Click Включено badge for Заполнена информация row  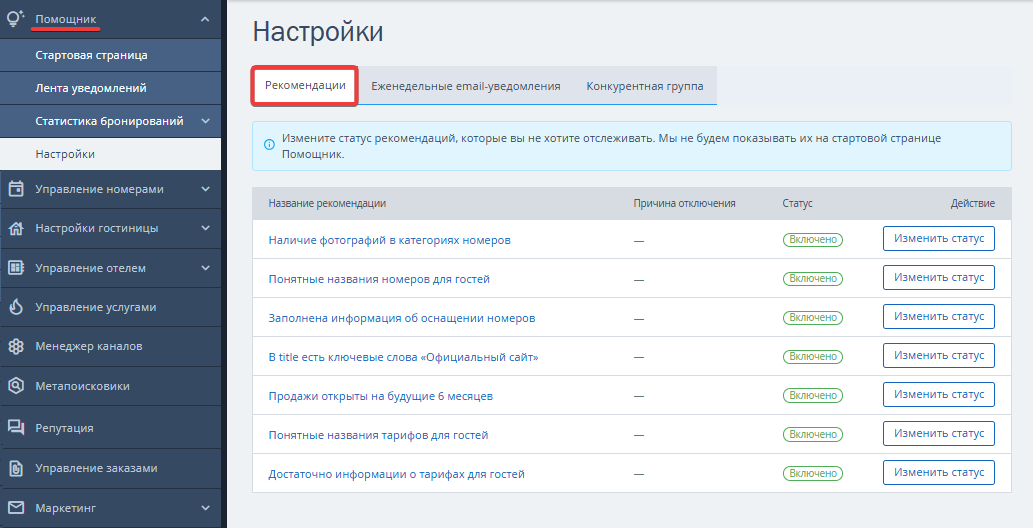(813, 318)
